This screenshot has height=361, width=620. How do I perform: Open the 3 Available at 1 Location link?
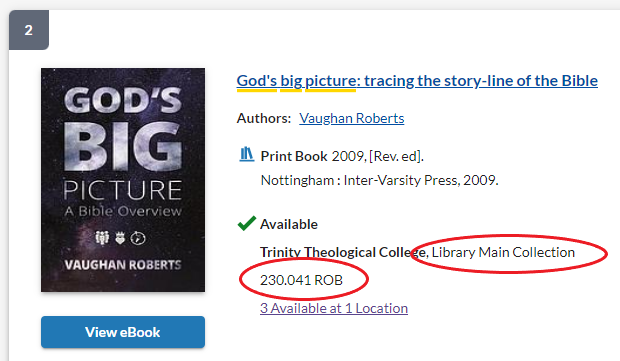point(334,308)
